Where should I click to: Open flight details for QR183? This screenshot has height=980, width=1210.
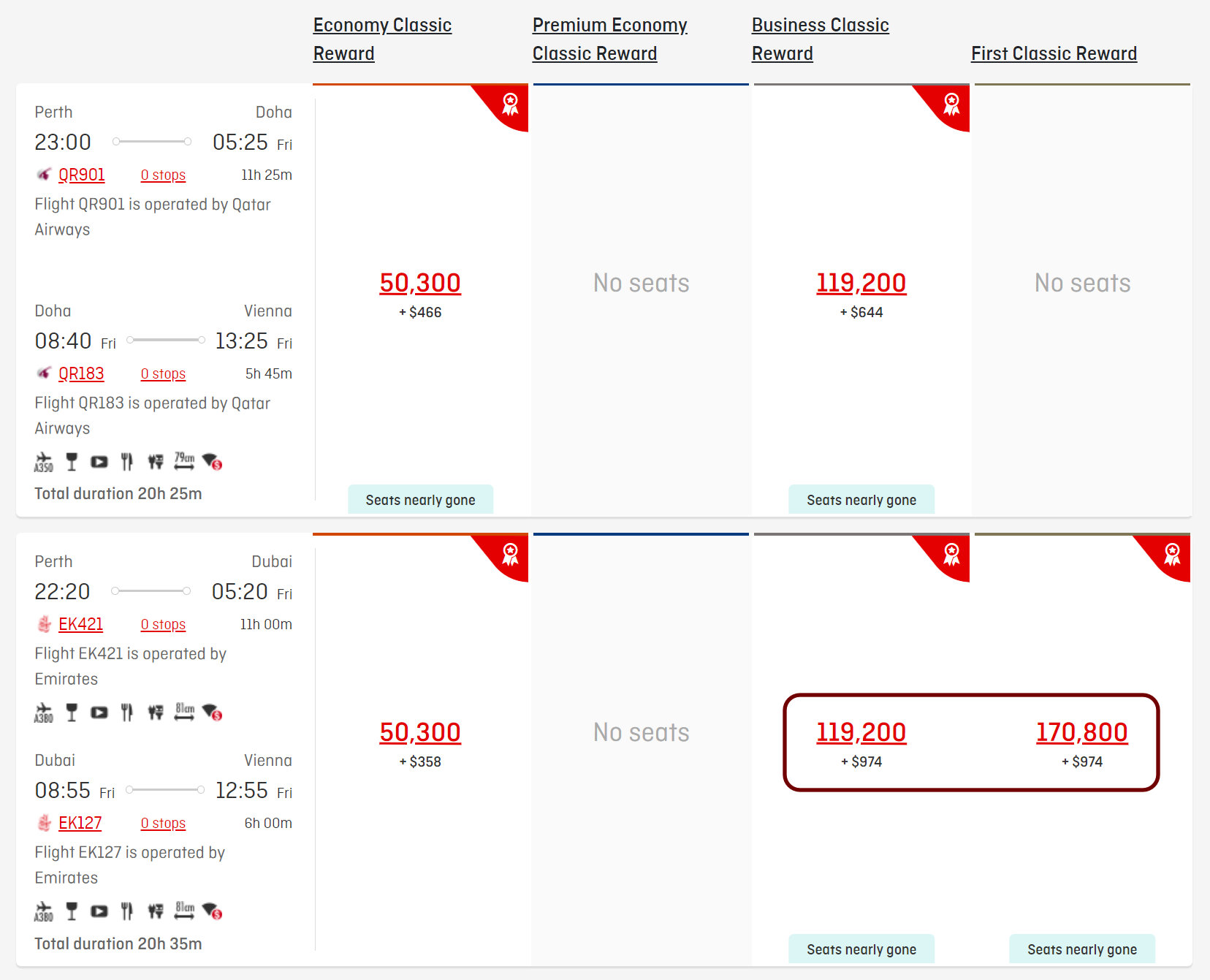click(81, 373)
